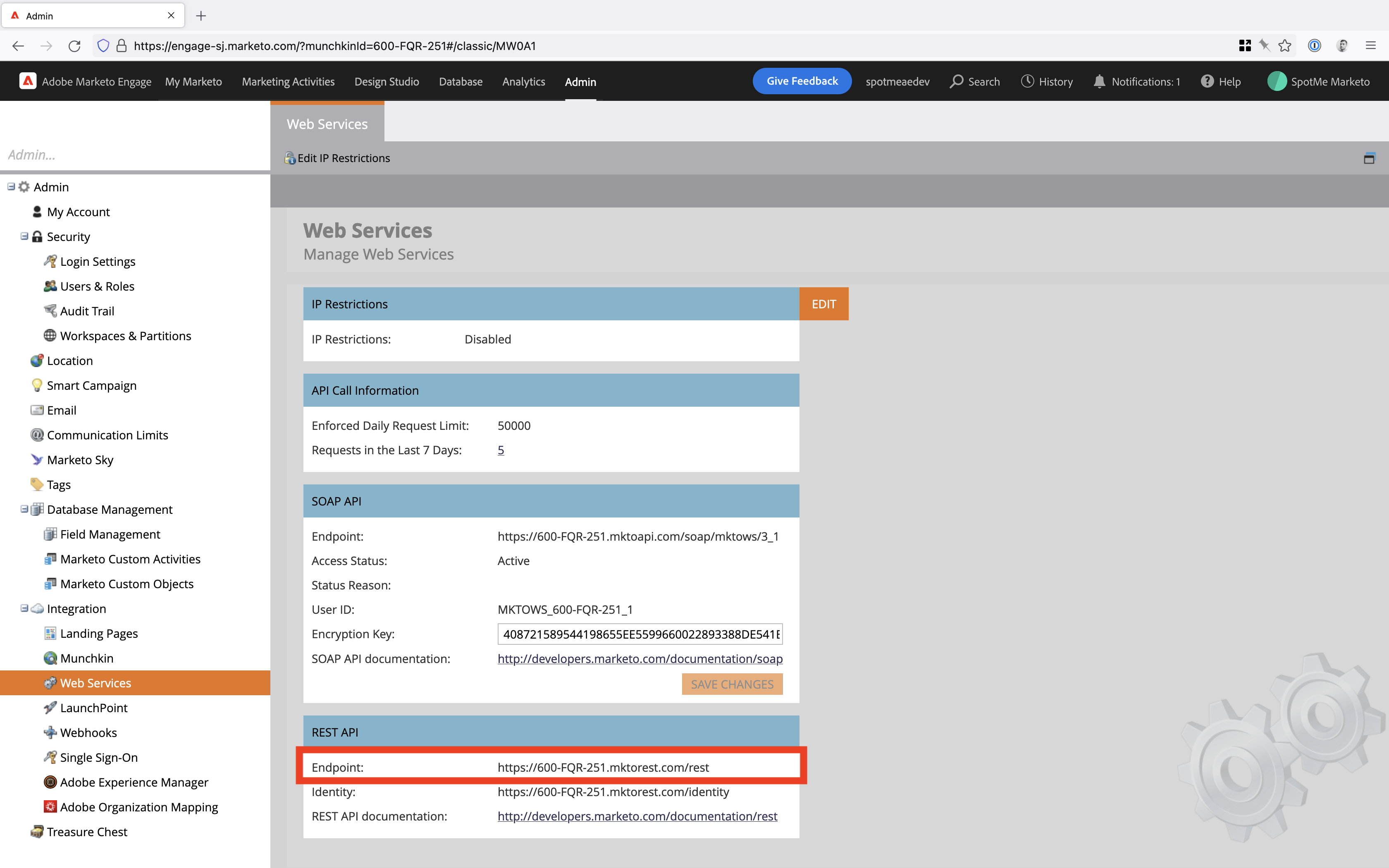Open the Database navigation item

pos(461,81)
